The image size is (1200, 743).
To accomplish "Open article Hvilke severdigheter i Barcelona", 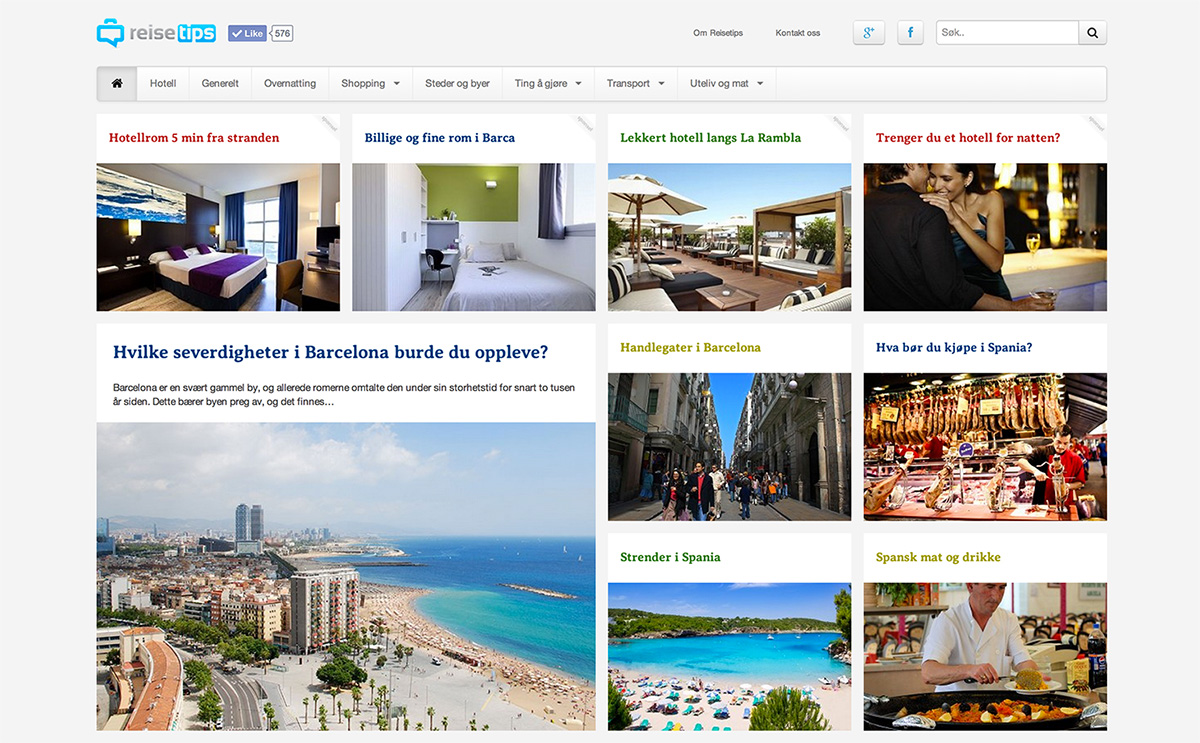I will pos(330,352).
